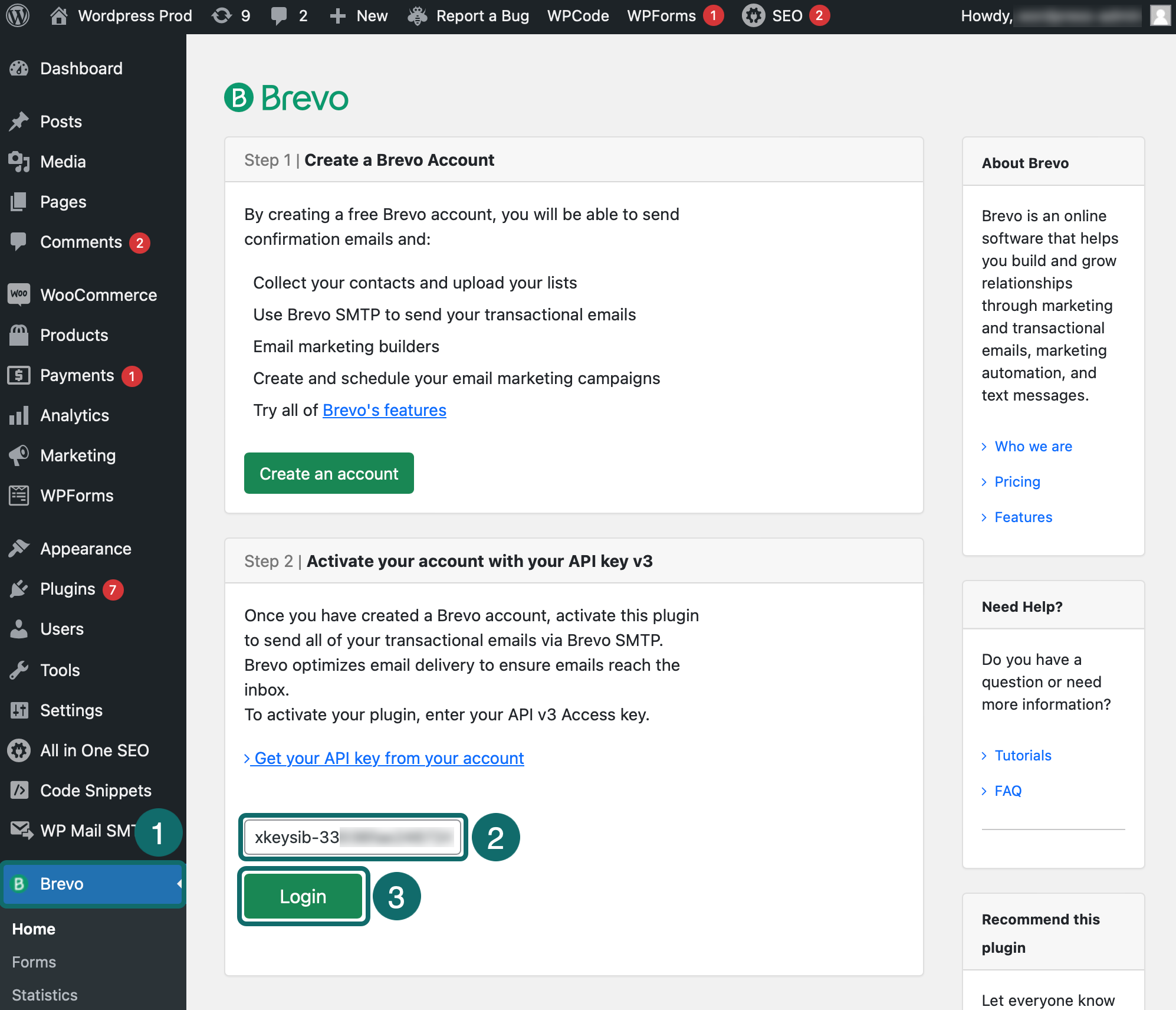Select the Brevo logo icon in sidebar

(19, 883)
